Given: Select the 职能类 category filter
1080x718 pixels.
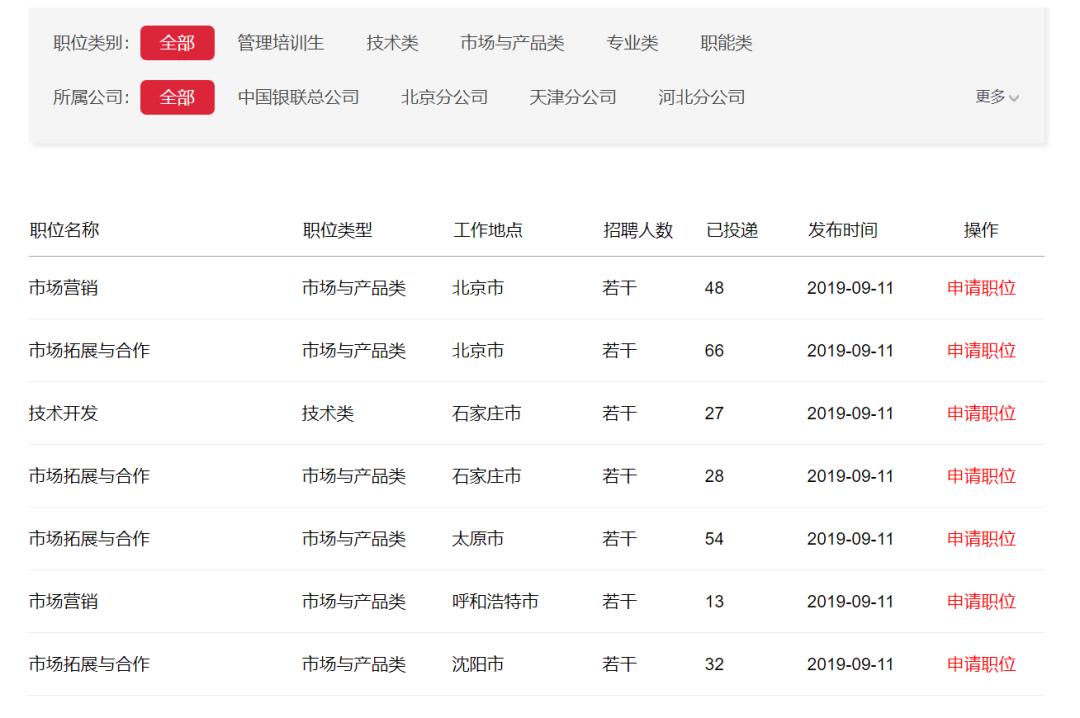Looking at the screenshot, I should point(722,44).
